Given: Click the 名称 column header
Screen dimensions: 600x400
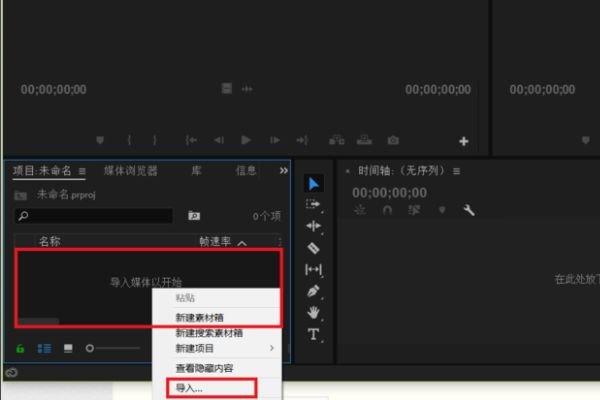Looking at the screenshot, I should click(x=50, y=242).
